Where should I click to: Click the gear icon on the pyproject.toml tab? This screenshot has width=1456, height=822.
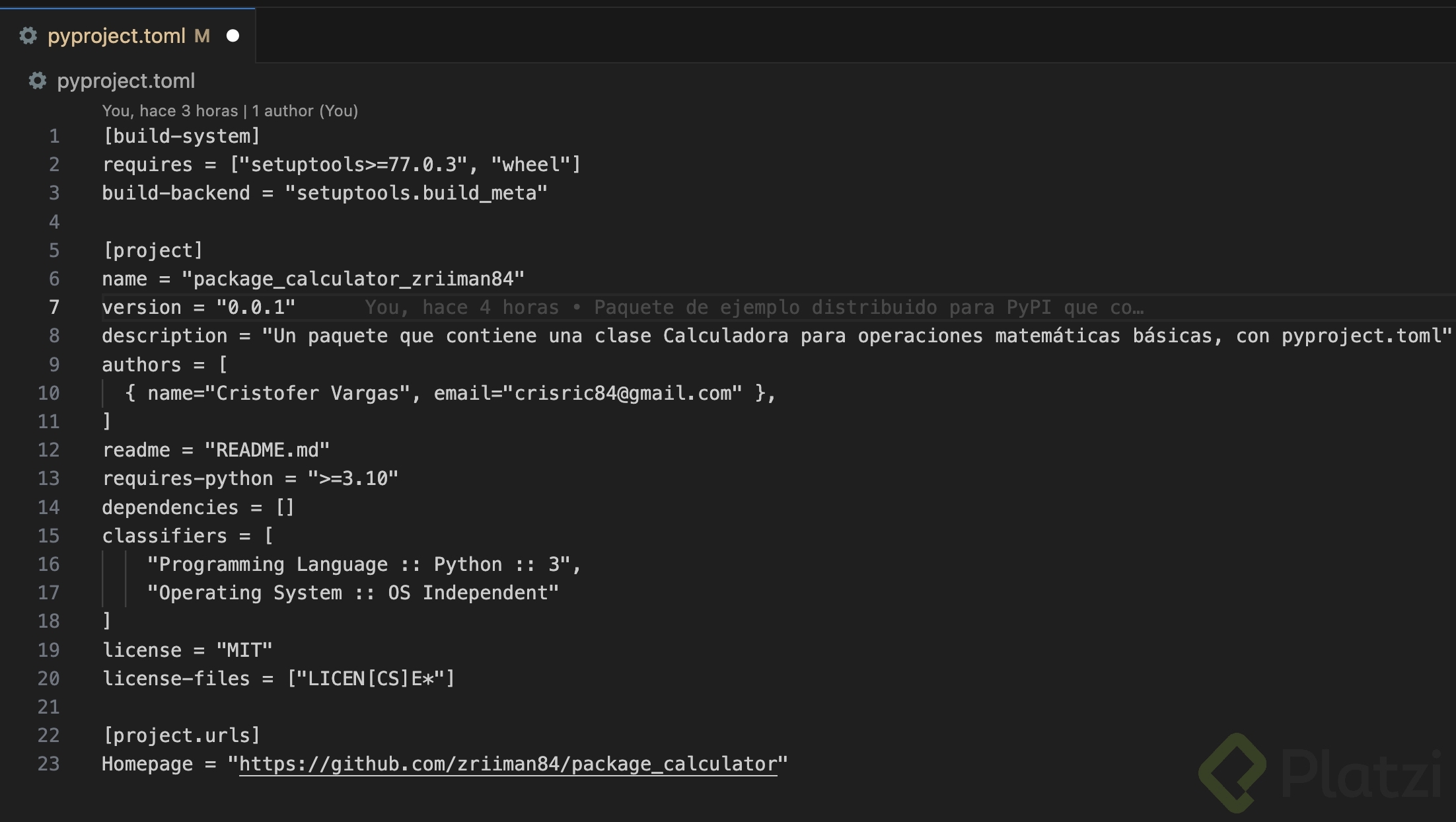(28, 36)
